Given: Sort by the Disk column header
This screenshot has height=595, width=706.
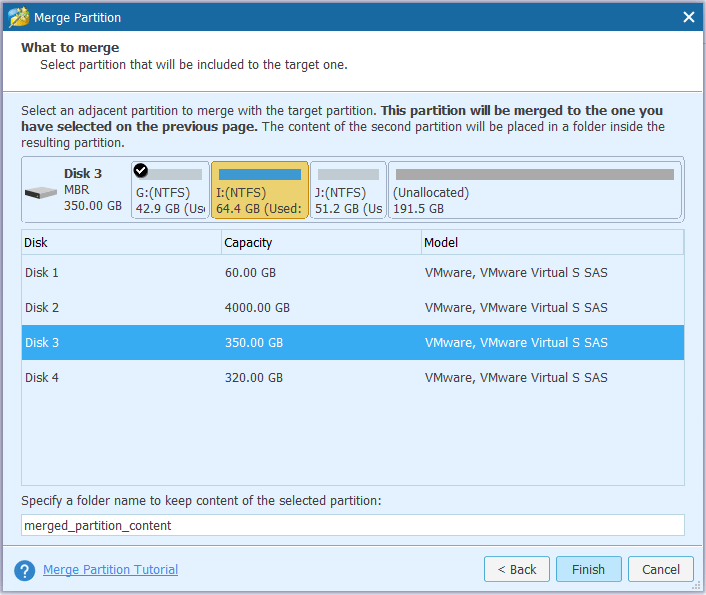Looking at the screenshot, I should tap(121, 242).
